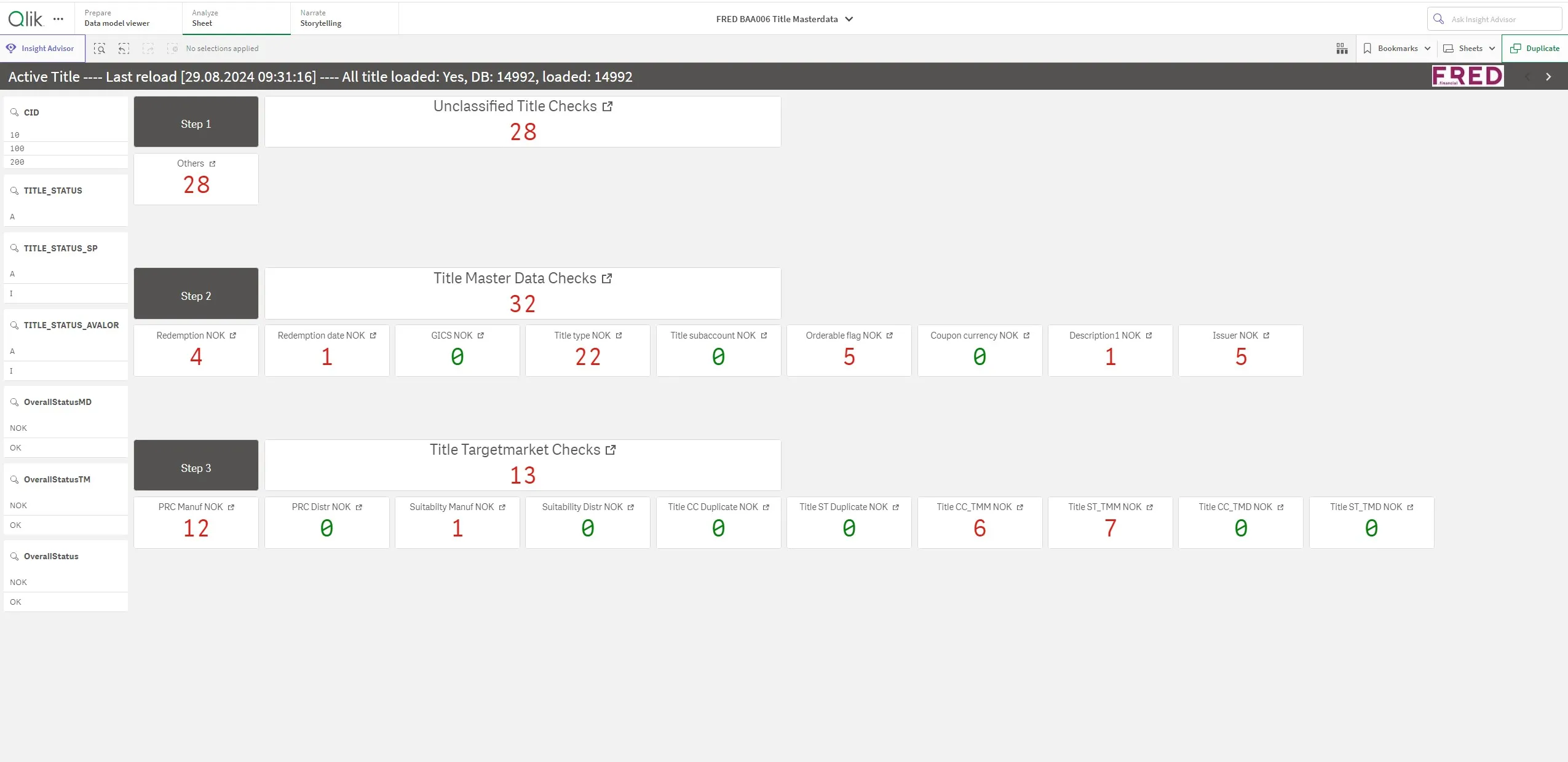
Task: Expand the app title dropdown
Action: pos(849,19)
